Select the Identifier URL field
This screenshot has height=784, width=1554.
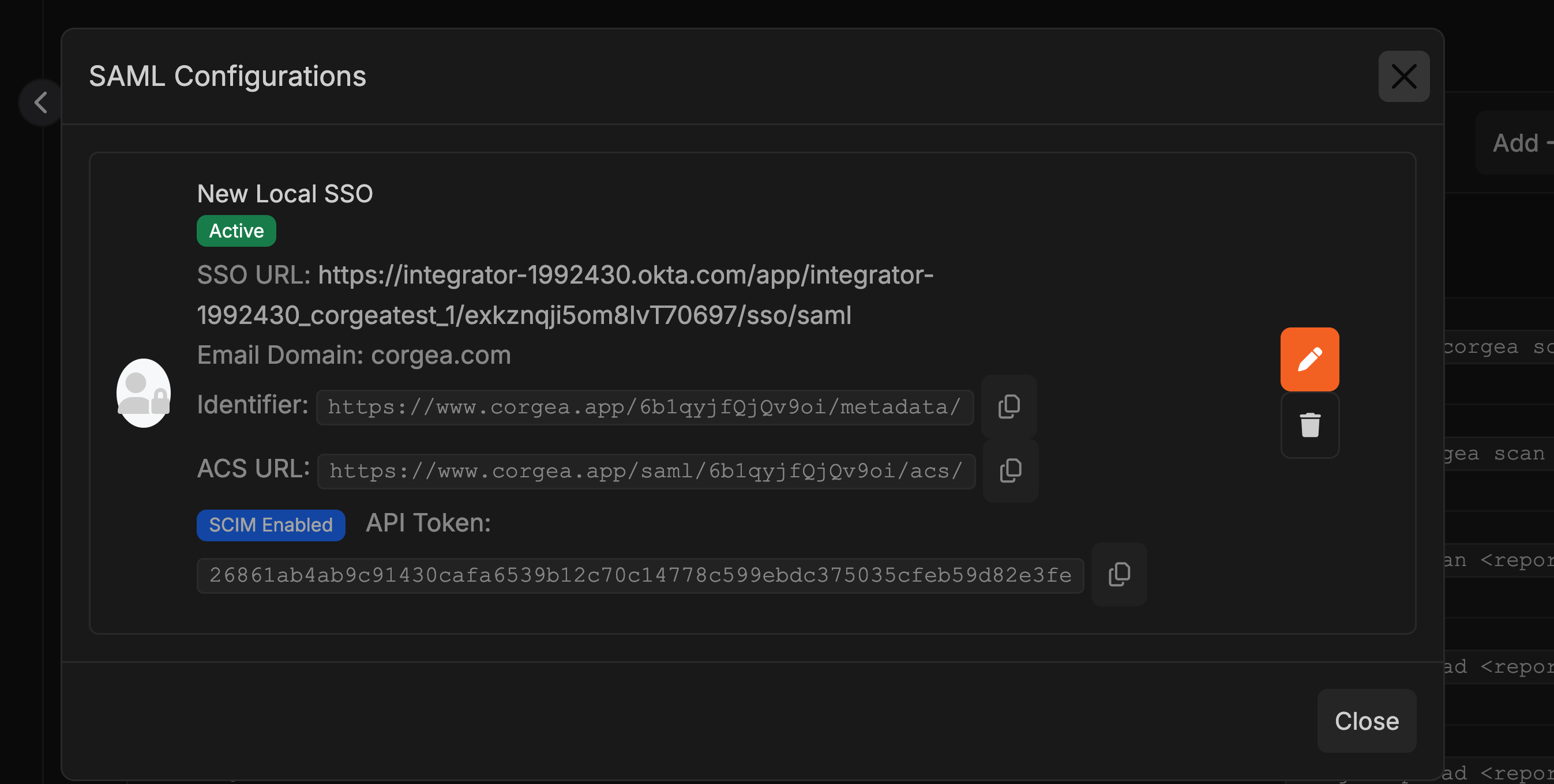click(643, 406)
